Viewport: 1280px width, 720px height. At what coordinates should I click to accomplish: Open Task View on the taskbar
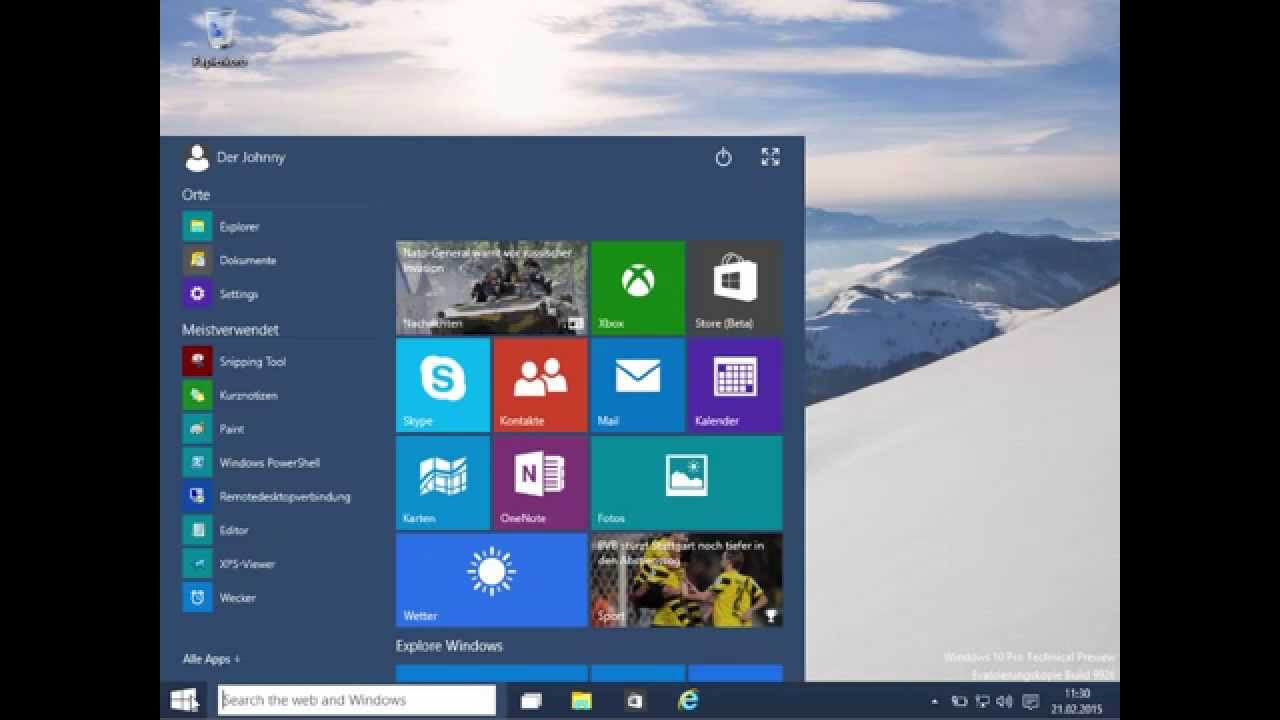(531, 701)
